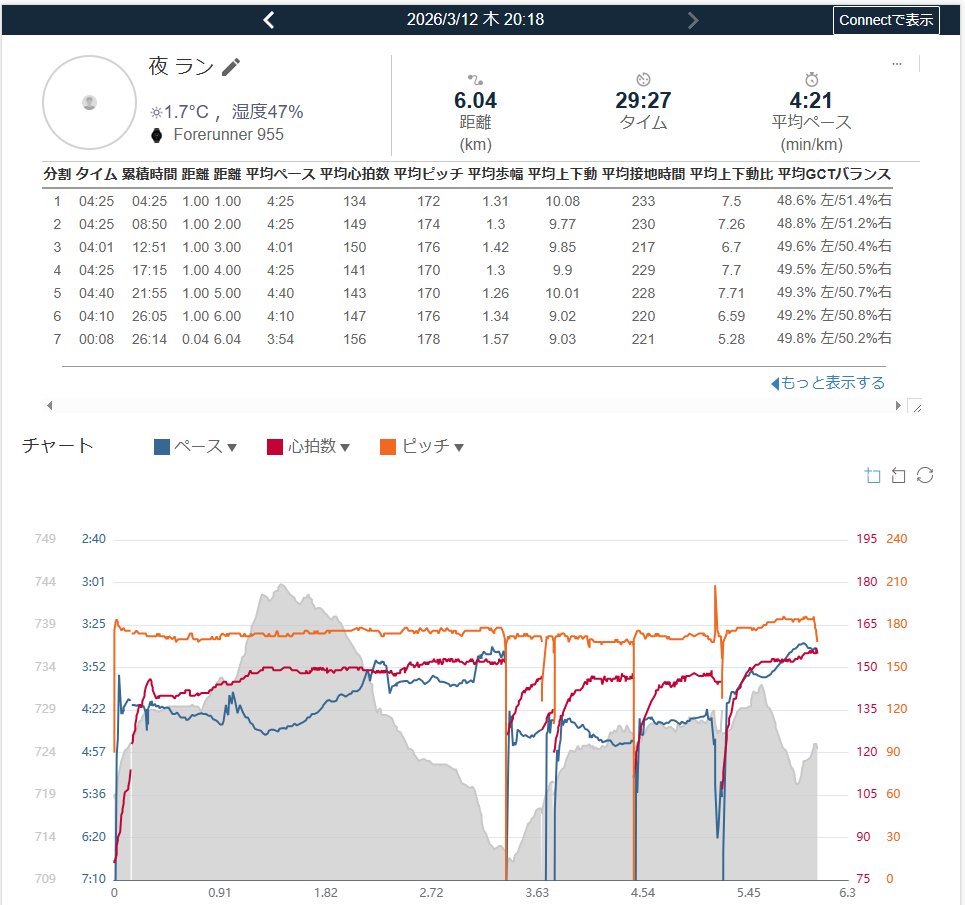Image resolution: width=965 pixels, height=905 pixels.
Task: Open the 心拍数 series dropdown
Action: pyautogui.click(x=345, y=447)
